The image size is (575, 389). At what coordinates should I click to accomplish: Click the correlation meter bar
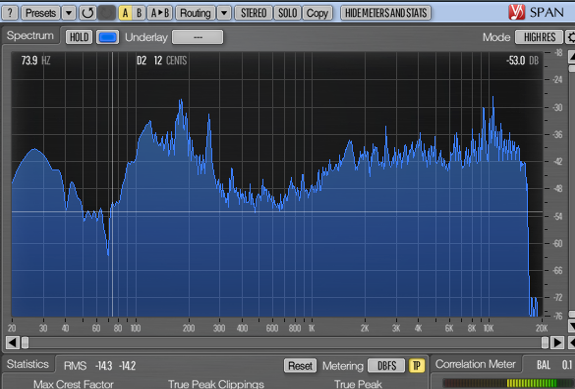tap(508, 384)
